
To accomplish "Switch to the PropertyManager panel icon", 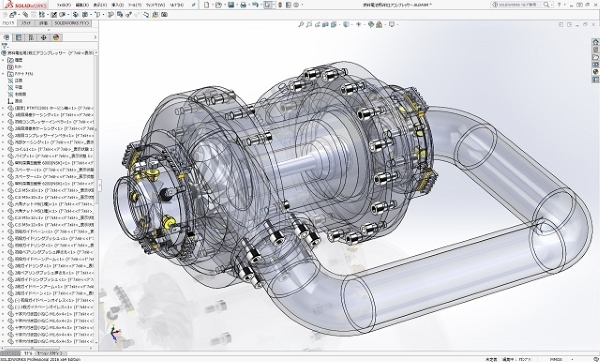I will (x=18, y=38).
